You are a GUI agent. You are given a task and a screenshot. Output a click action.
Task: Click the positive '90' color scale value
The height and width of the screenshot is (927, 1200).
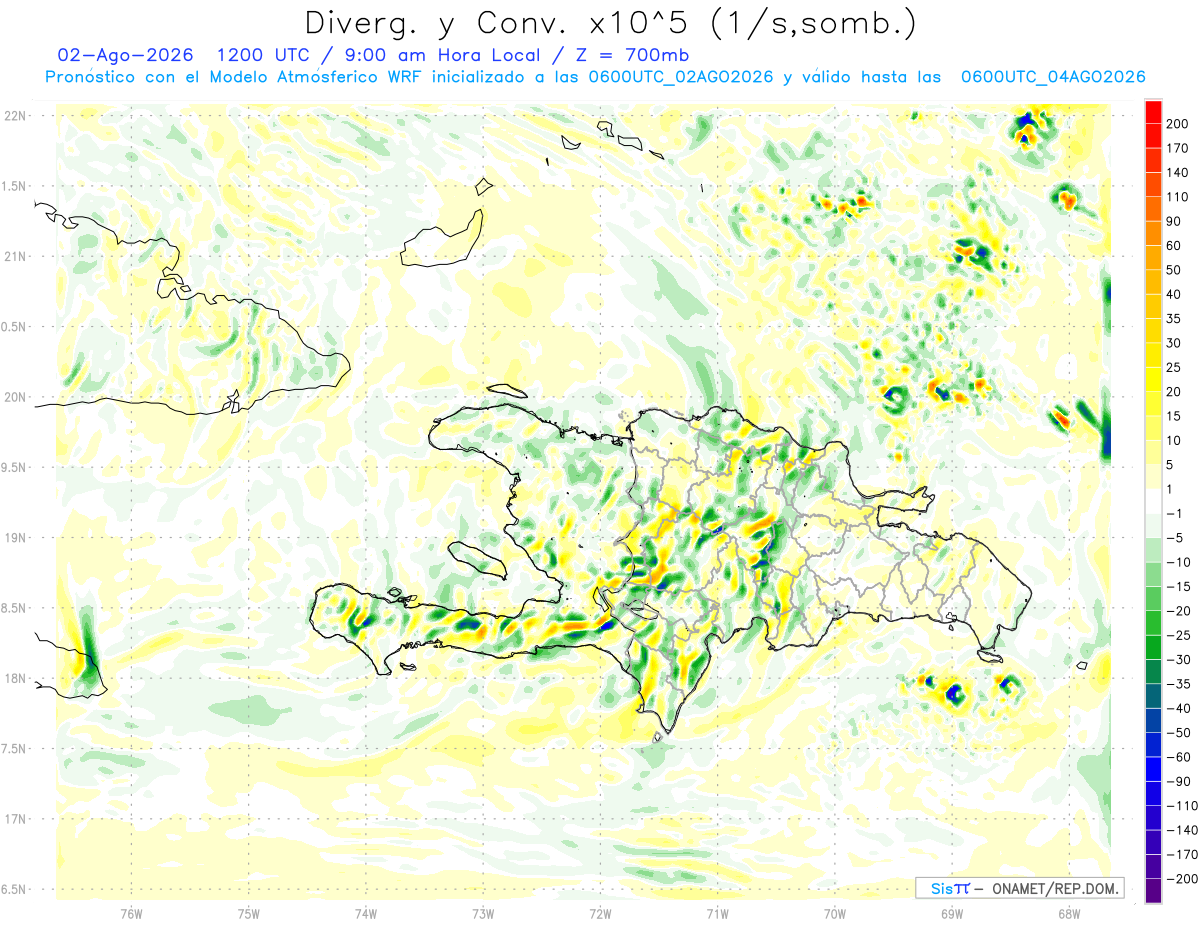[x=1174, y=221]
